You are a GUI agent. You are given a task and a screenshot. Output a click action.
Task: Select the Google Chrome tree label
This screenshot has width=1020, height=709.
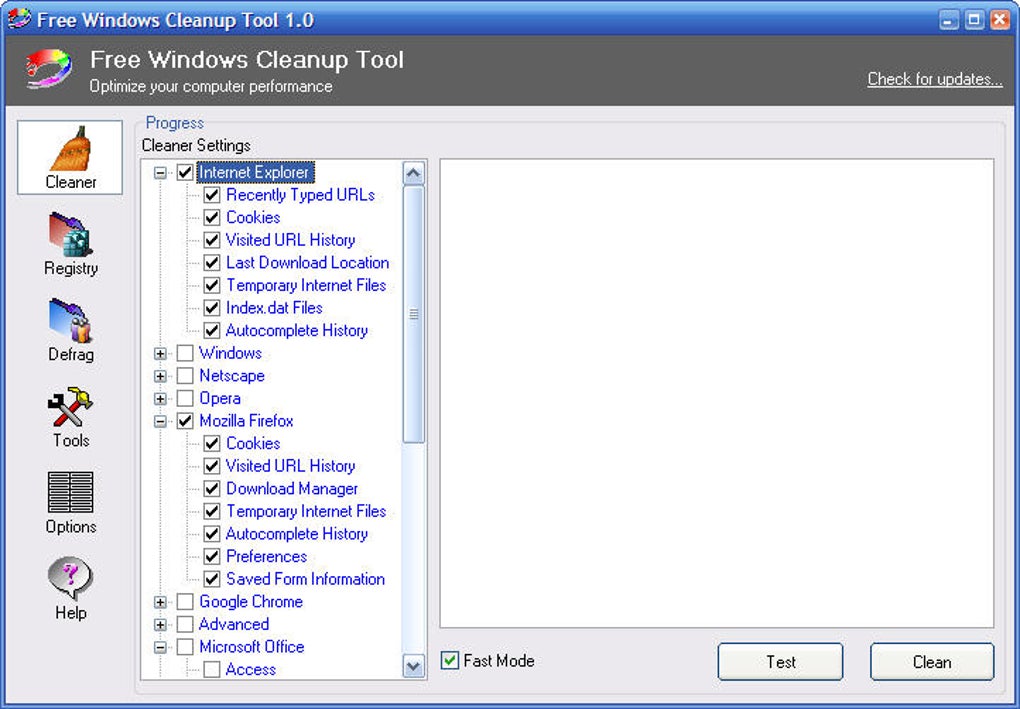click(x=250, y=602)
